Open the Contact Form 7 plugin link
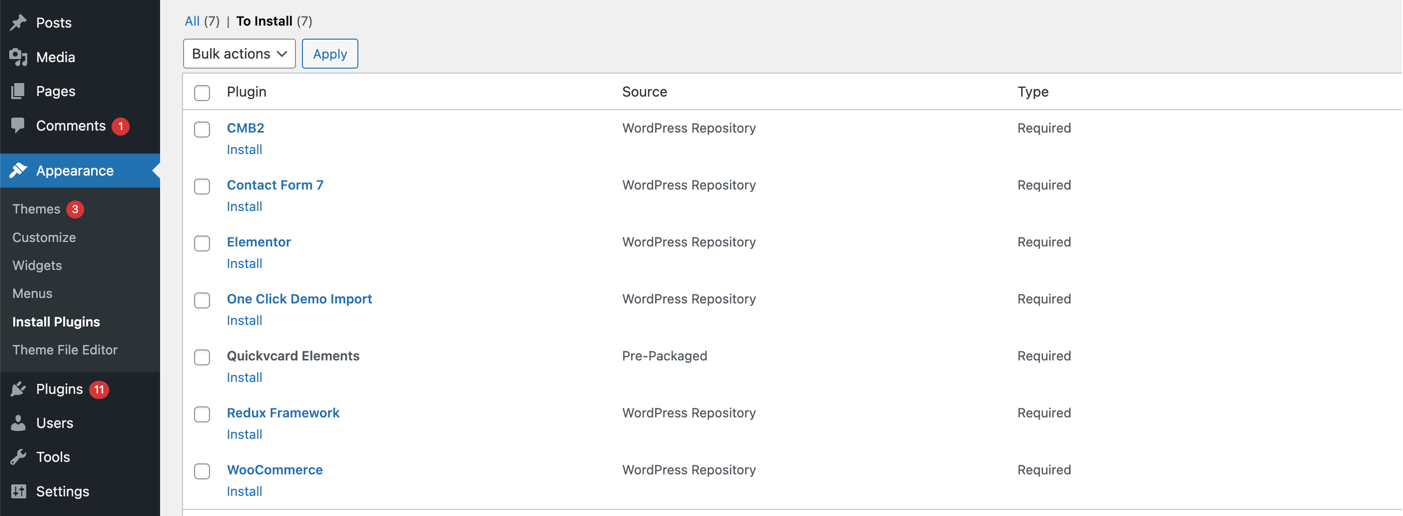This screenshot has height=516, width=1403. click(x=275, y=185)
